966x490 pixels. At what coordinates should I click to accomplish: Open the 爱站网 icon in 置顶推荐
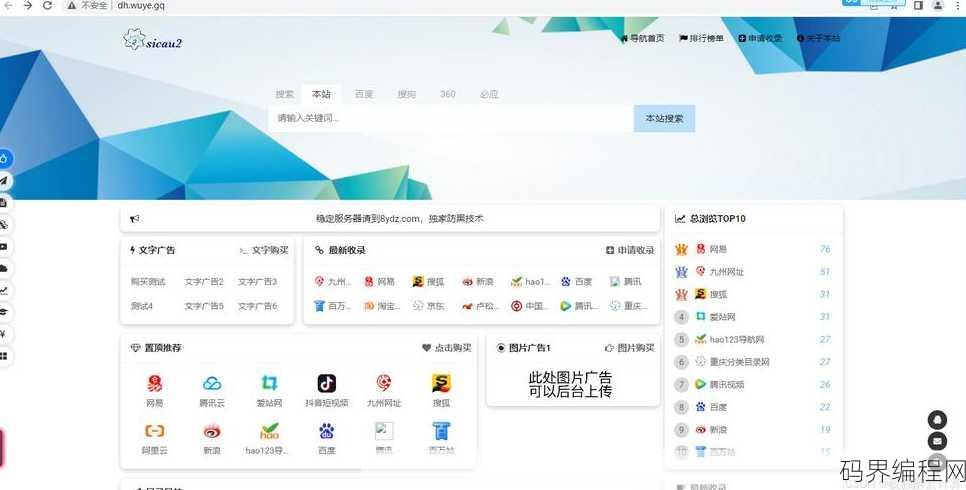(x=269, y=383)
